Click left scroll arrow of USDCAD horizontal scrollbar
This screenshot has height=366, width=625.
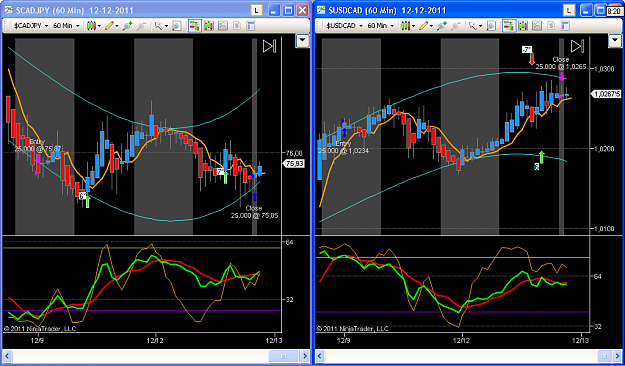point(320,356)
